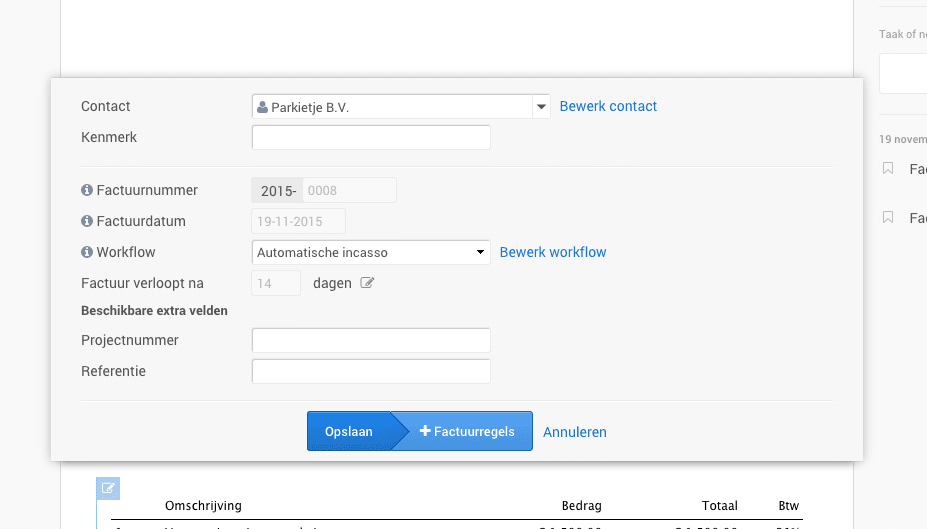927x529 pixels.
Task: Focus the Kenmerk text field
Action: coord(371,137)
